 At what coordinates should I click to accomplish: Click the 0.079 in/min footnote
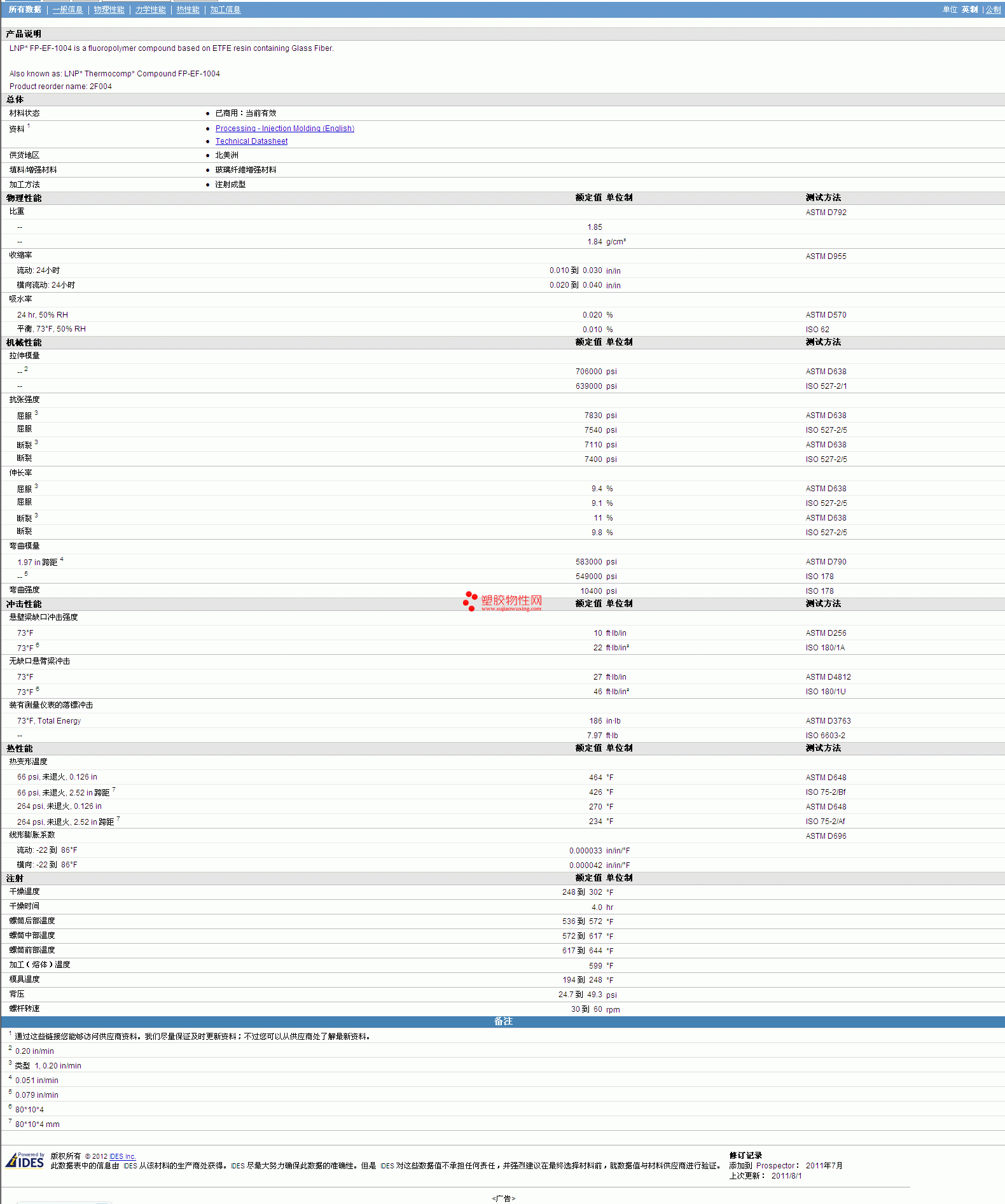37,1095
